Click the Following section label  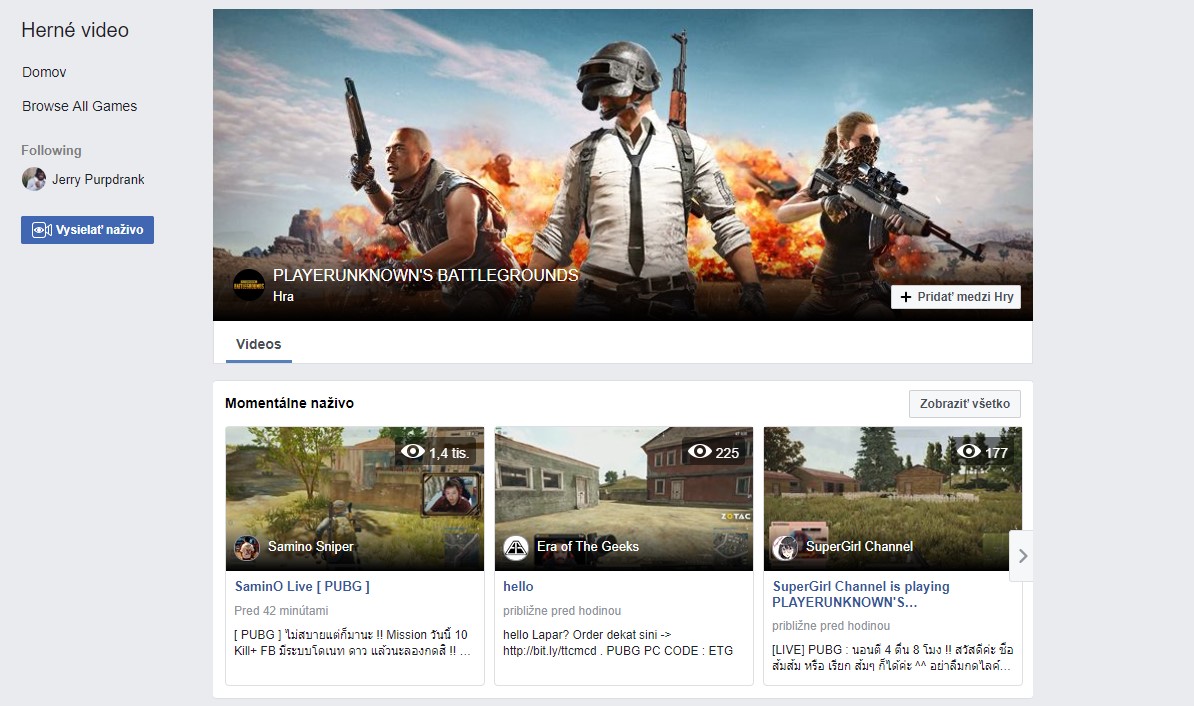(x=51, y=151)
